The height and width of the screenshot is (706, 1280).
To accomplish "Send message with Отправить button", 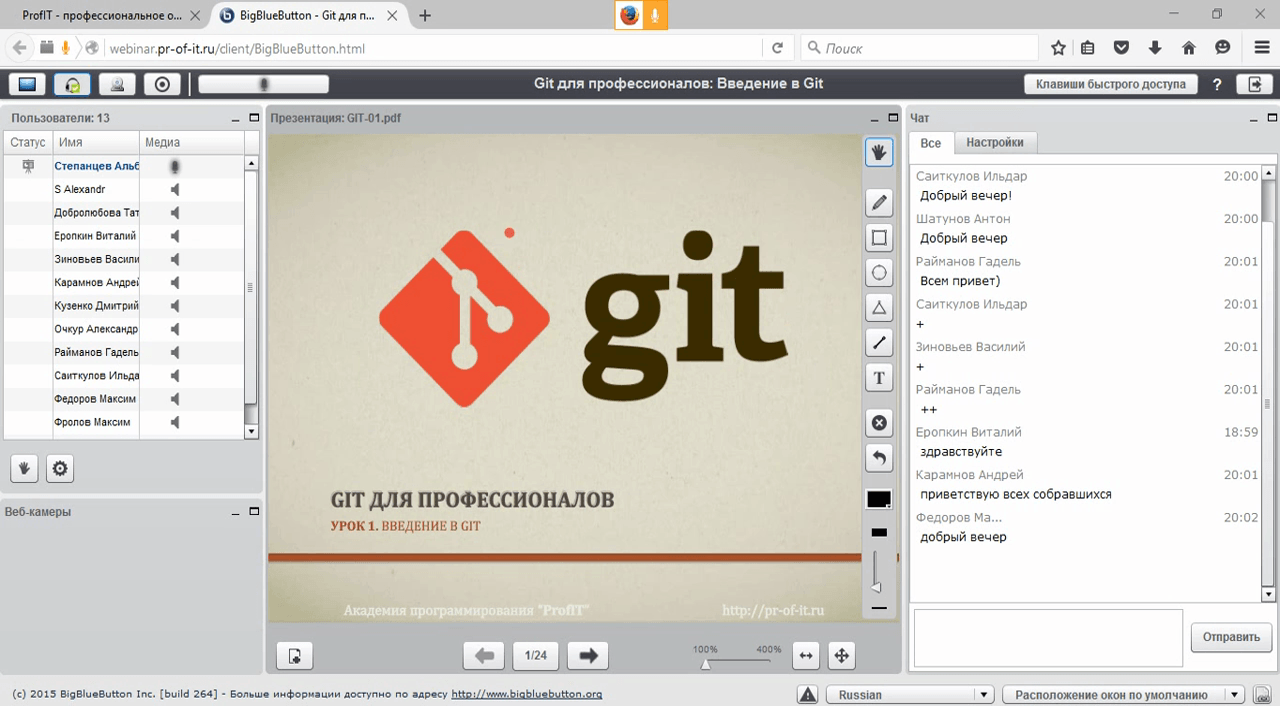I will (1231, 636).
